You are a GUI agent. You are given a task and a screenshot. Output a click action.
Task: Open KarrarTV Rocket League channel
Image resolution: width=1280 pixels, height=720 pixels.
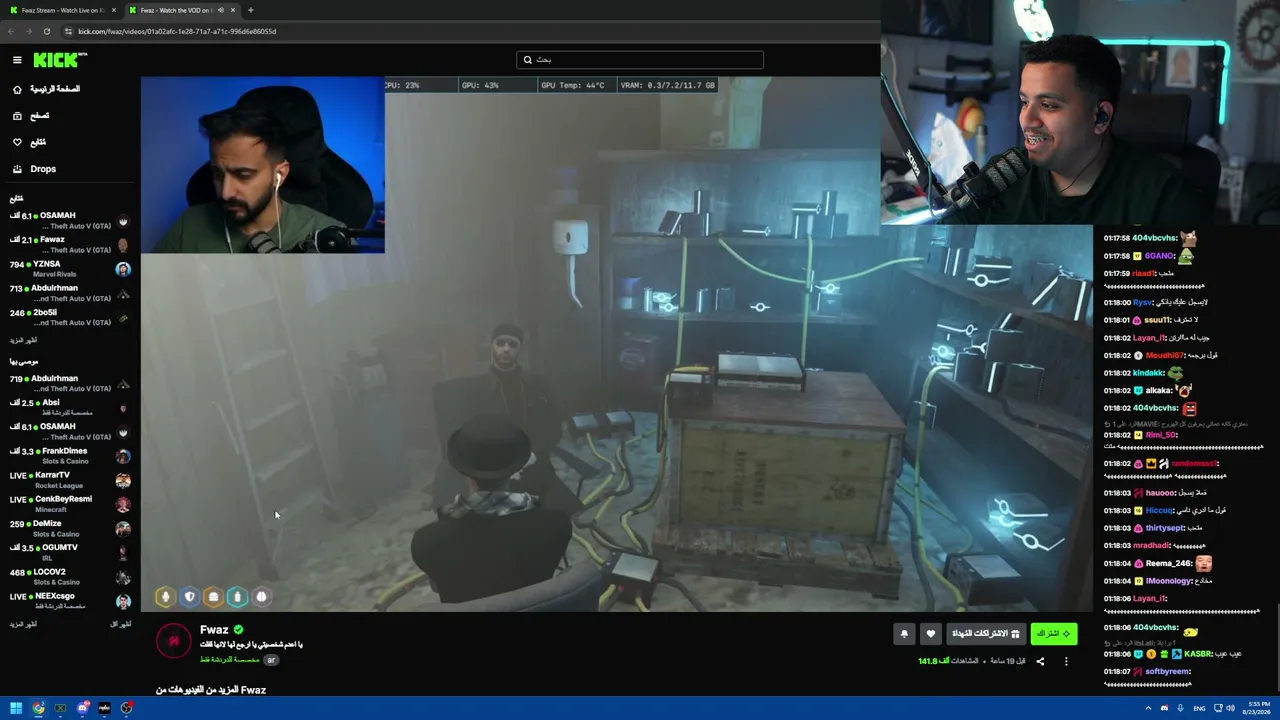[x=68, y=480]
